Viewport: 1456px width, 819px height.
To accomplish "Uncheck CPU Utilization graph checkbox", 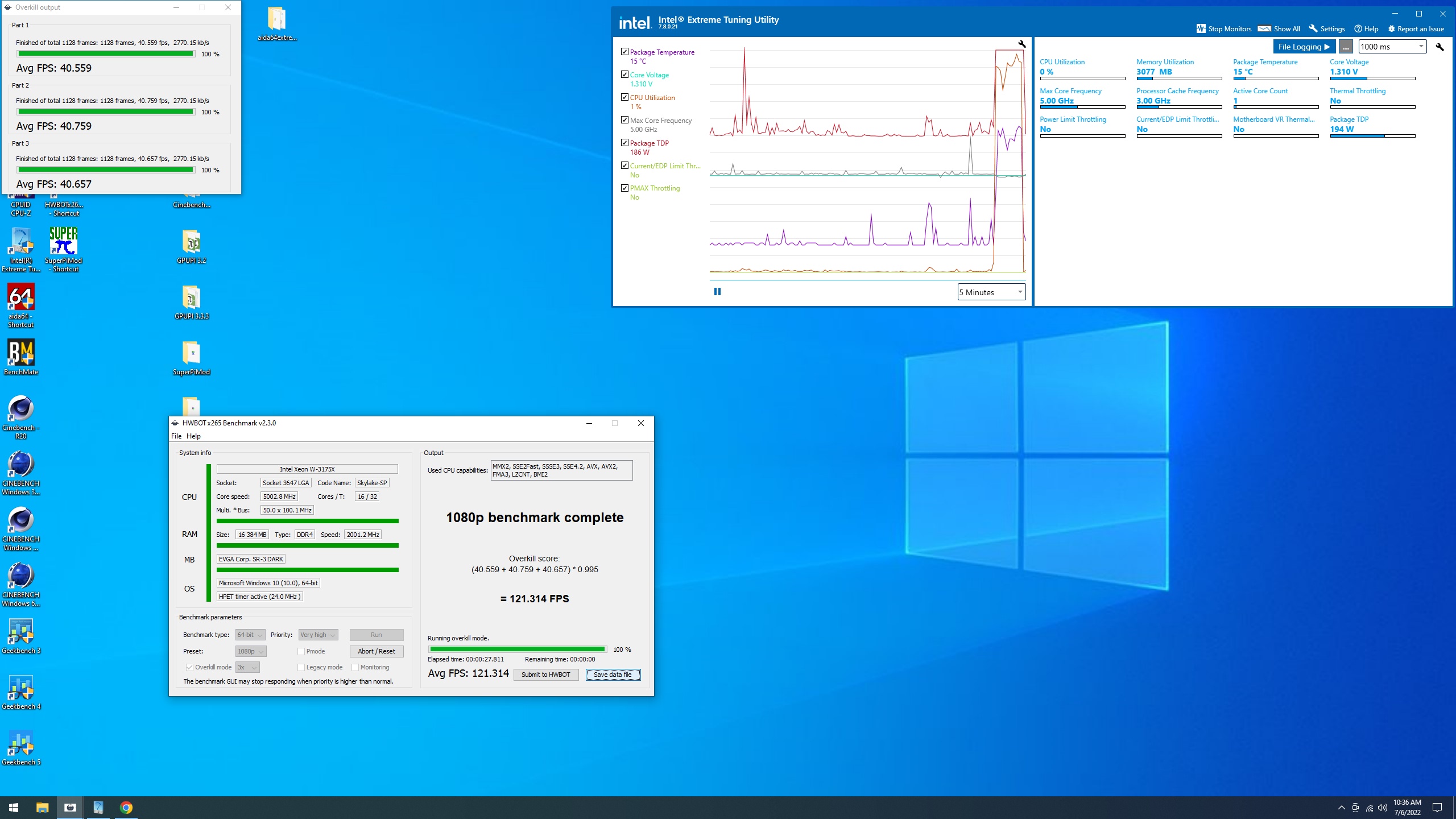I will [x=624, y=97].
